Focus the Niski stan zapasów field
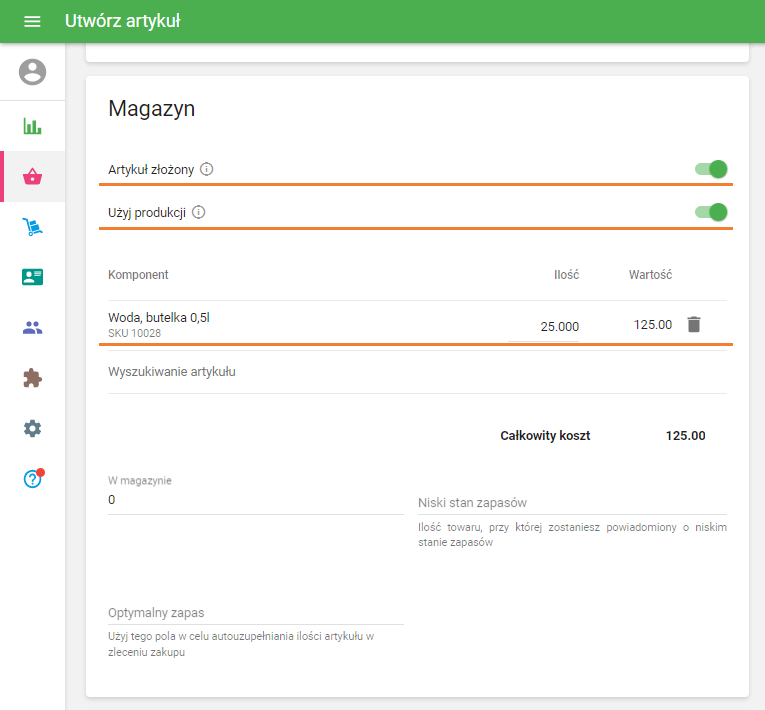 point(572,502)
